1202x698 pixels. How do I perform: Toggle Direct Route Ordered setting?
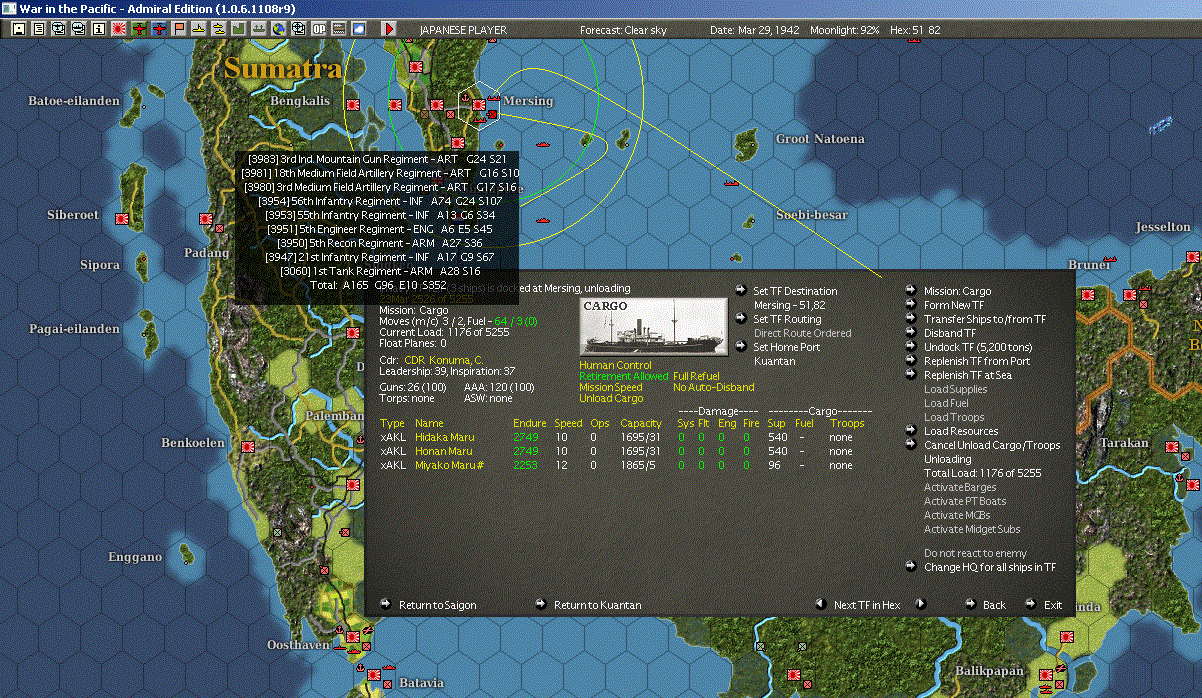803,333
